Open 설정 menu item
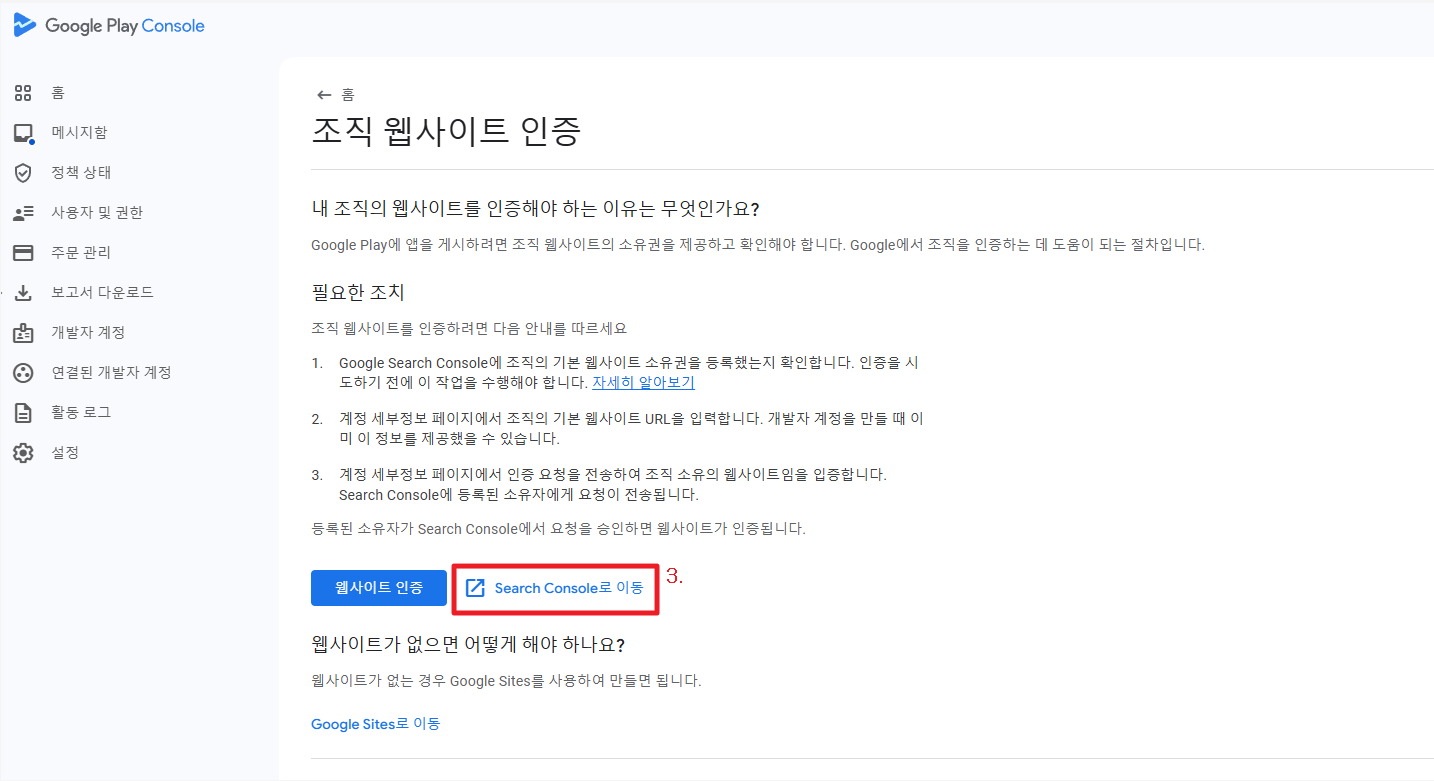Viewport: 1434px width, 781px height. [x=65, y=453]
